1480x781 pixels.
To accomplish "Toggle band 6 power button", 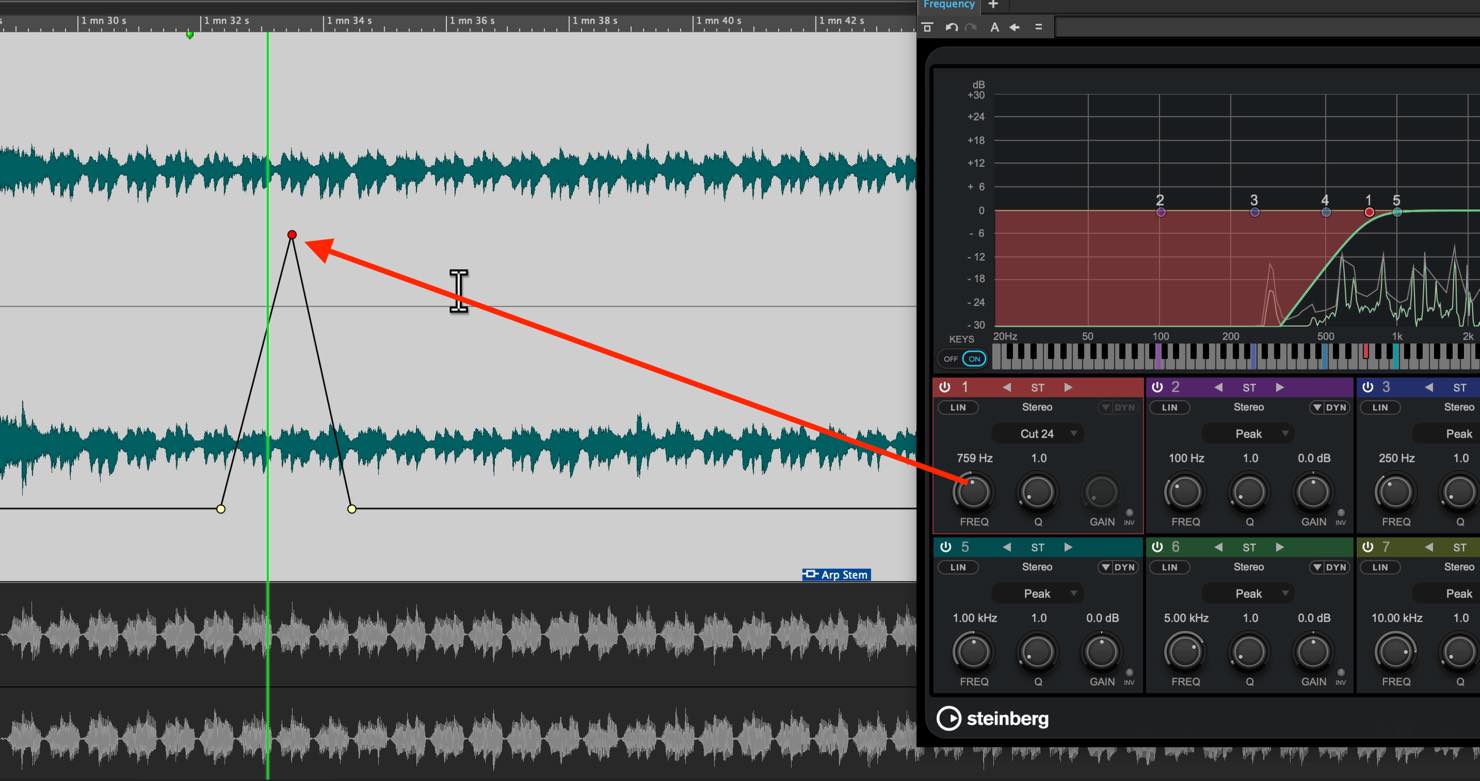I will pyautogui.click(x=1157, y=547).
